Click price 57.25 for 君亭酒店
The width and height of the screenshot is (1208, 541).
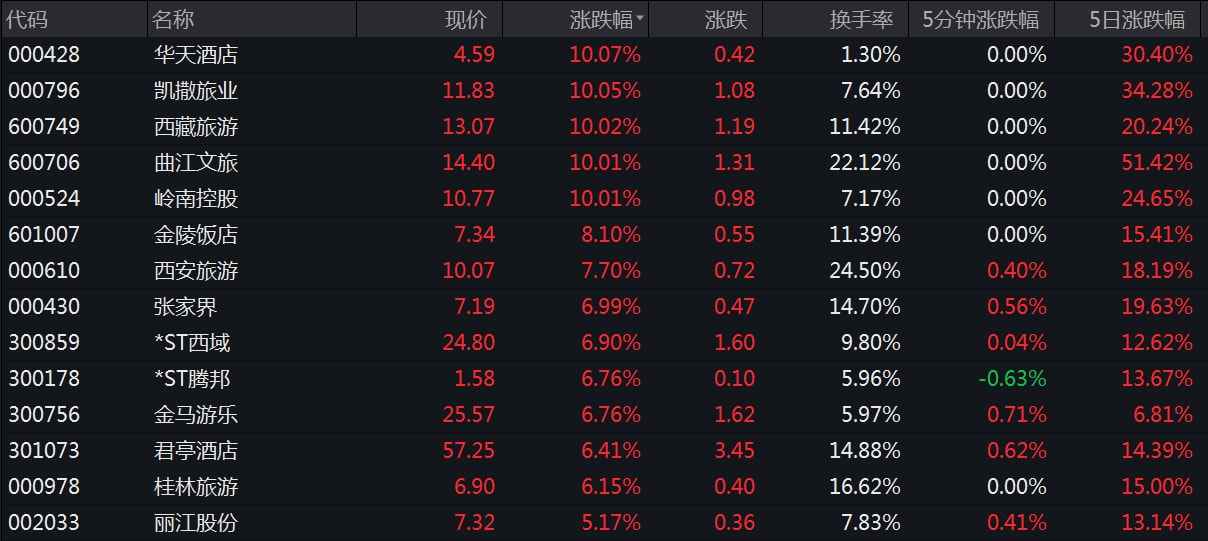pyautogui.click(x=469, y=451)
